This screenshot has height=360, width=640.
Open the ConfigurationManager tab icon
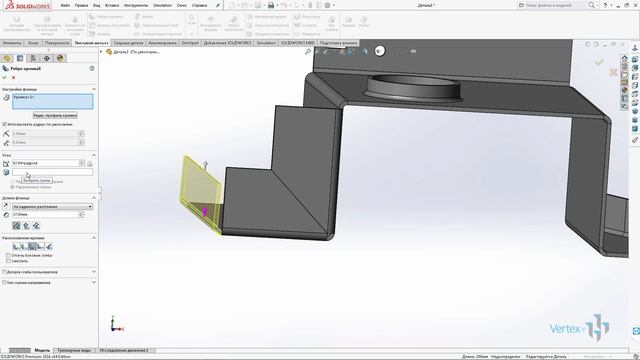click(x=33, y=58)
